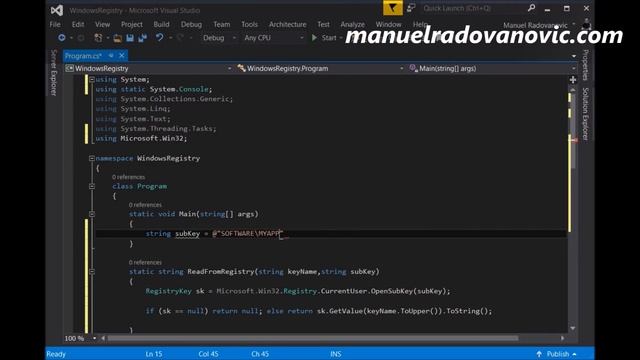
Task: Open the File menu
Action: pyautogui.click(x=55, y=24)
